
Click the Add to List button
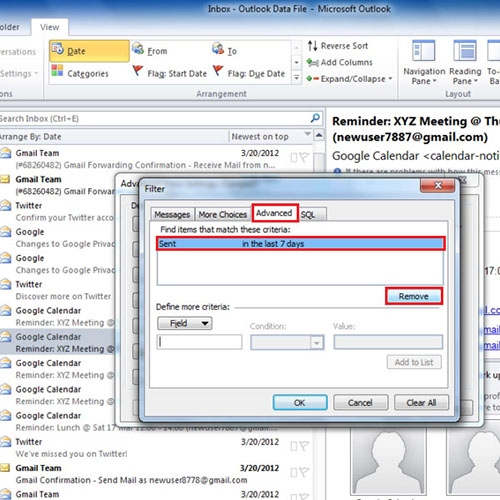pyautogui.click(x=414, y=362)
